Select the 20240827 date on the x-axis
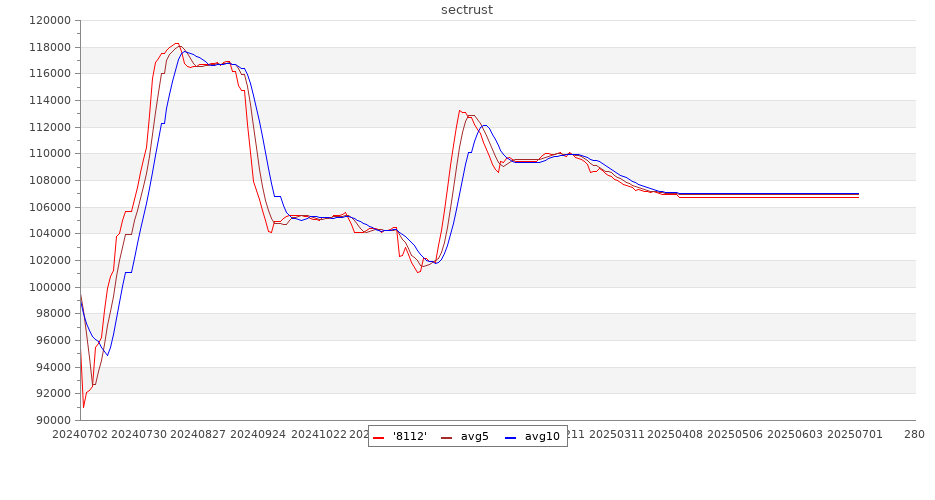Screen dimensions: 935x500 (x=200, y=434)
